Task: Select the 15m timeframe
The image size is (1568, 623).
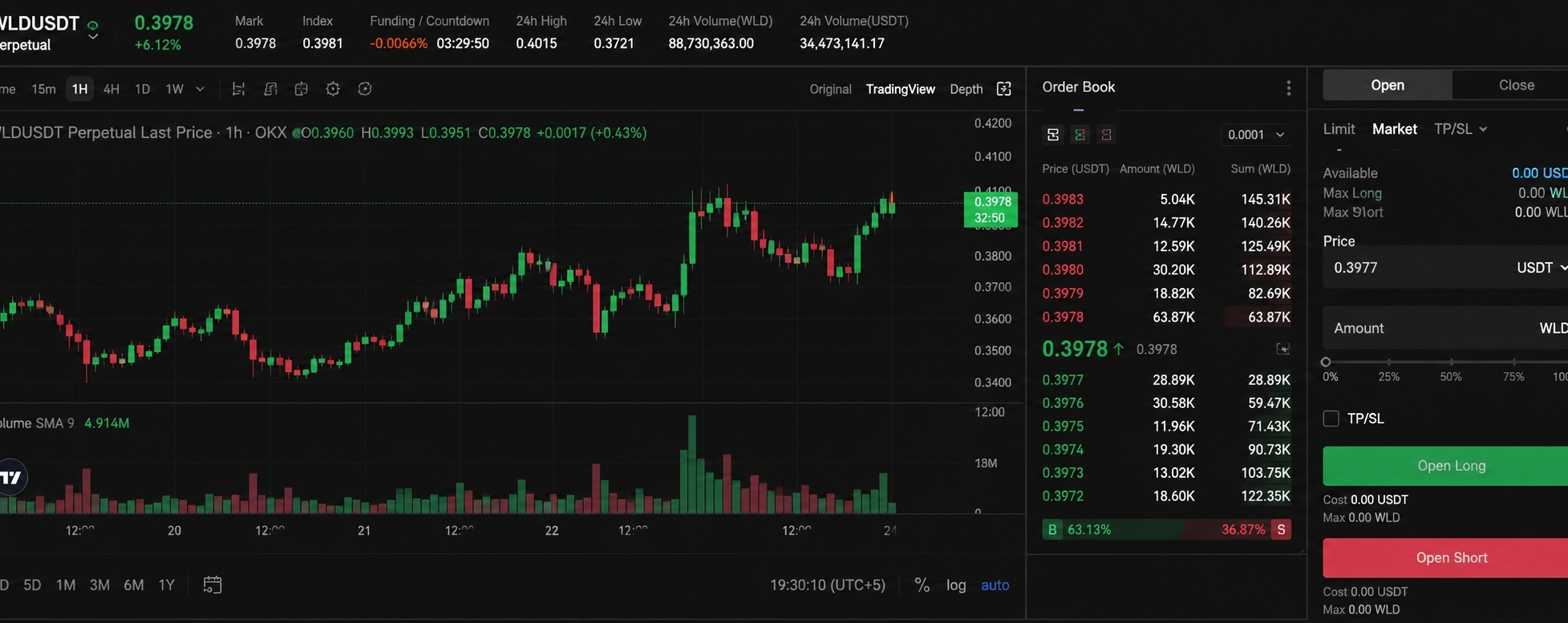Action: 43,89
